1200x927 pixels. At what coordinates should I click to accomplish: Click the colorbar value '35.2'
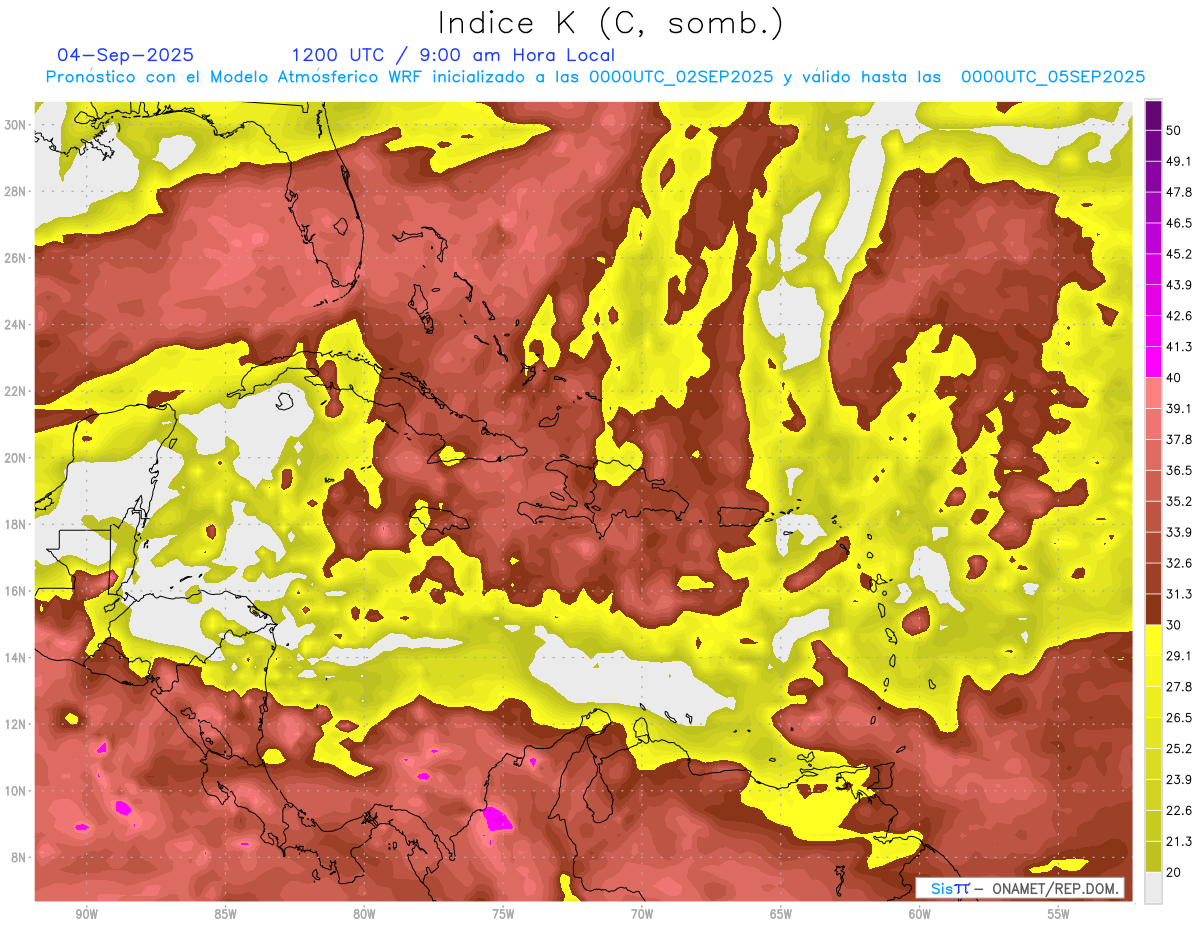1178,501
